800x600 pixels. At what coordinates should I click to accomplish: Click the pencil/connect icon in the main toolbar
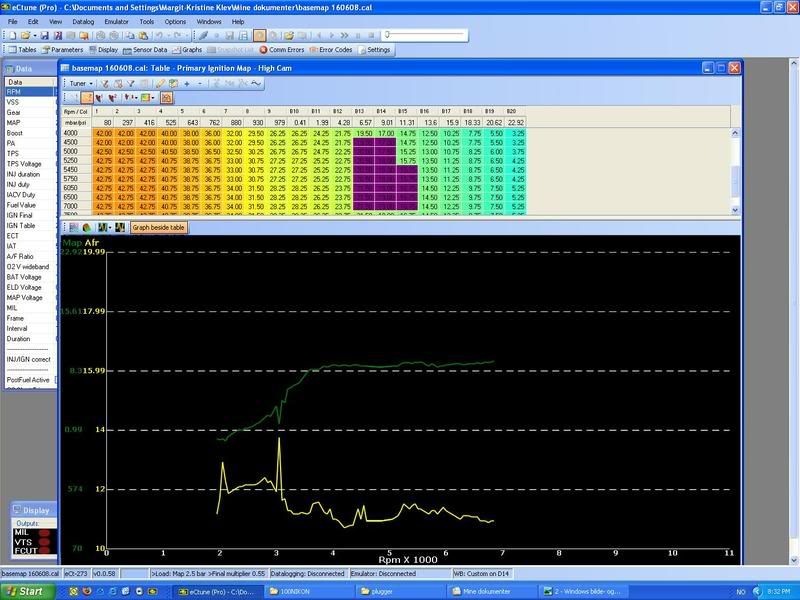coord(203,35)
